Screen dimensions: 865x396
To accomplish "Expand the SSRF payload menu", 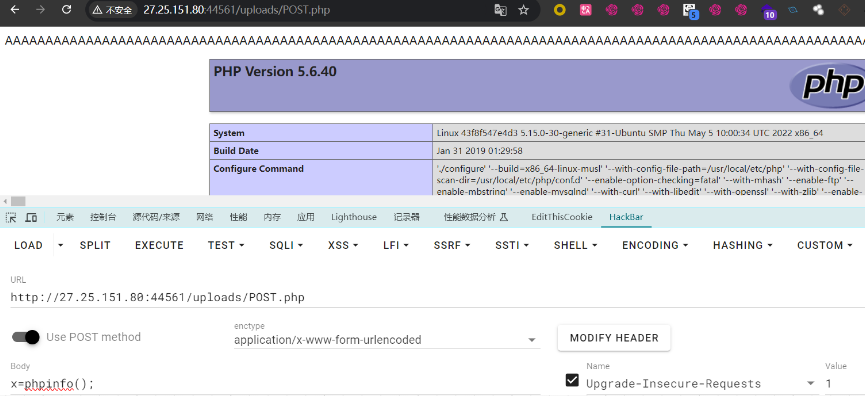I will click(452, 245).
